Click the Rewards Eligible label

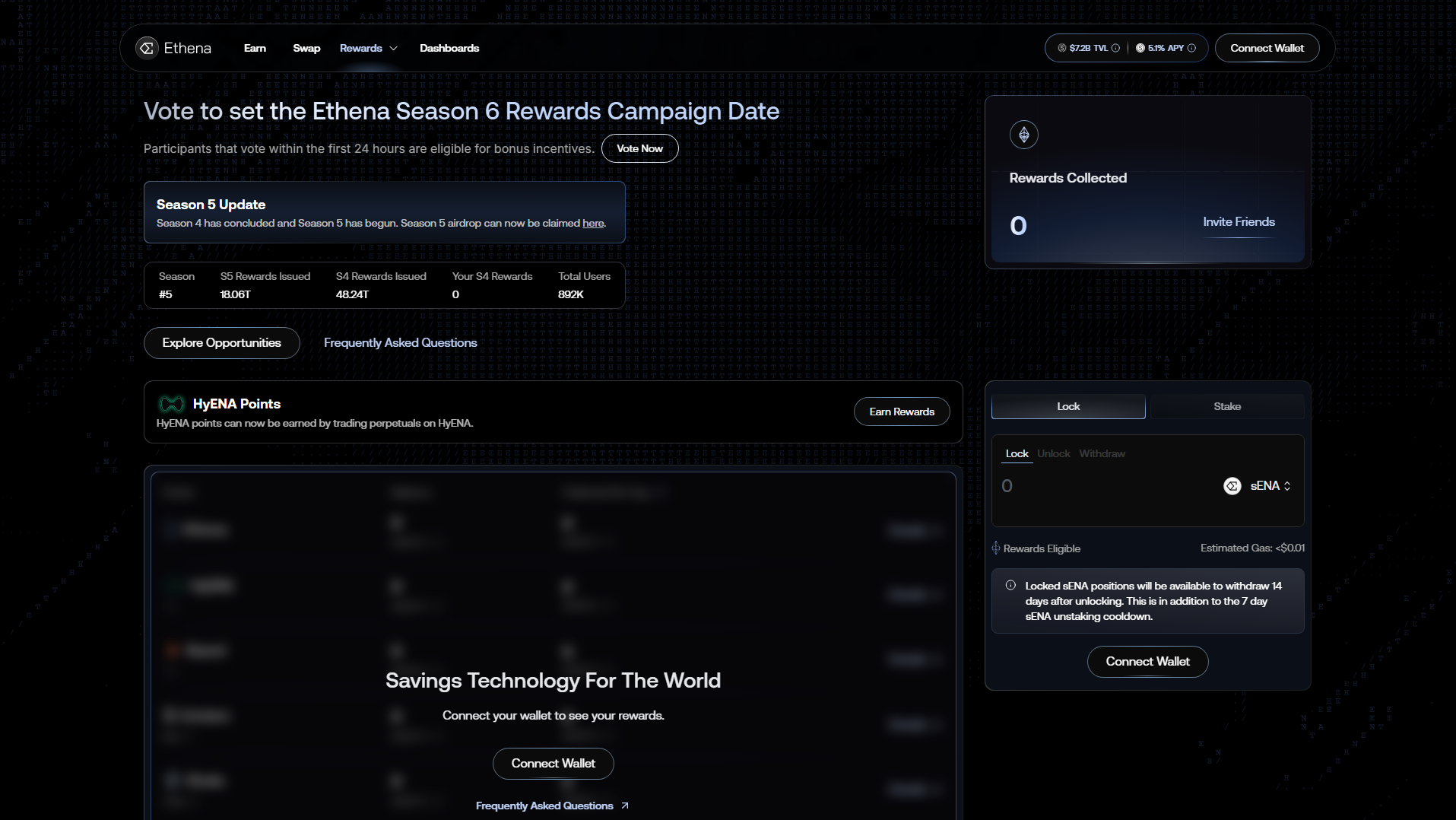point(1042,548)
